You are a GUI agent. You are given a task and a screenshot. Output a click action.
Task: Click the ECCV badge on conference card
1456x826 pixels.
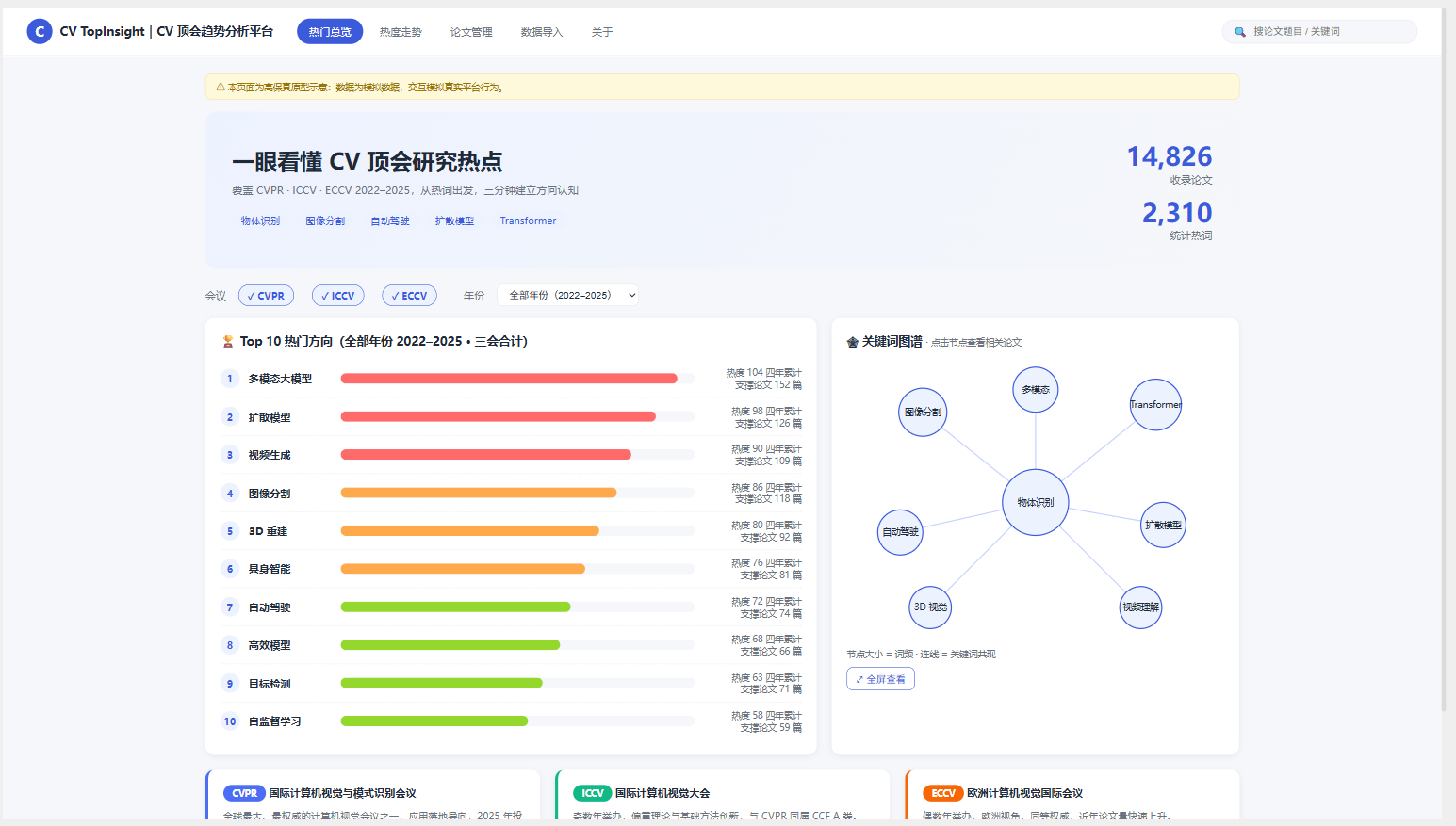[x=942, y=793]
